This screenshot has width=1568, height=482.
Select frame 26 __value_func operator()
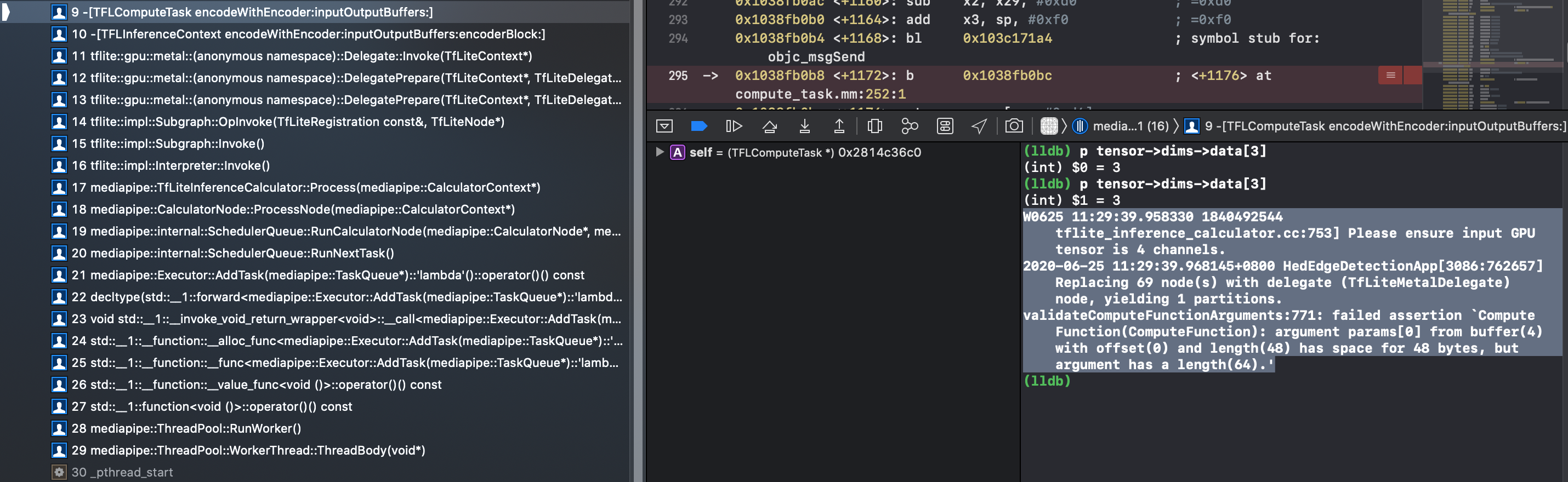(315, 384)
